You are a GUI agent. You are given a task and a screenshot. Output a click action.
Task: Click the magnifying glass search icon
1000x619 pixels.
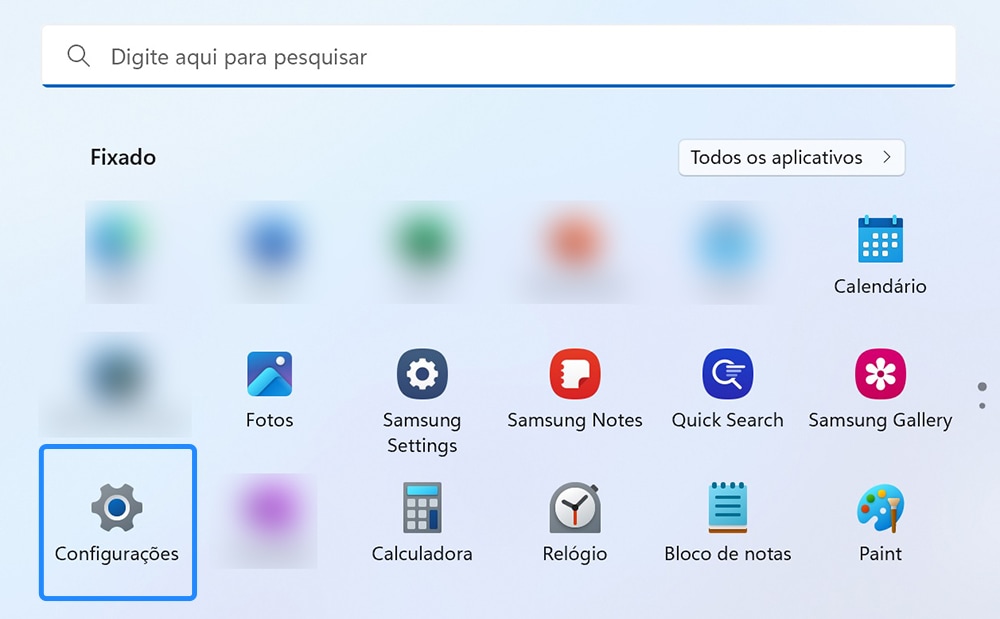(x=78, y=56)
